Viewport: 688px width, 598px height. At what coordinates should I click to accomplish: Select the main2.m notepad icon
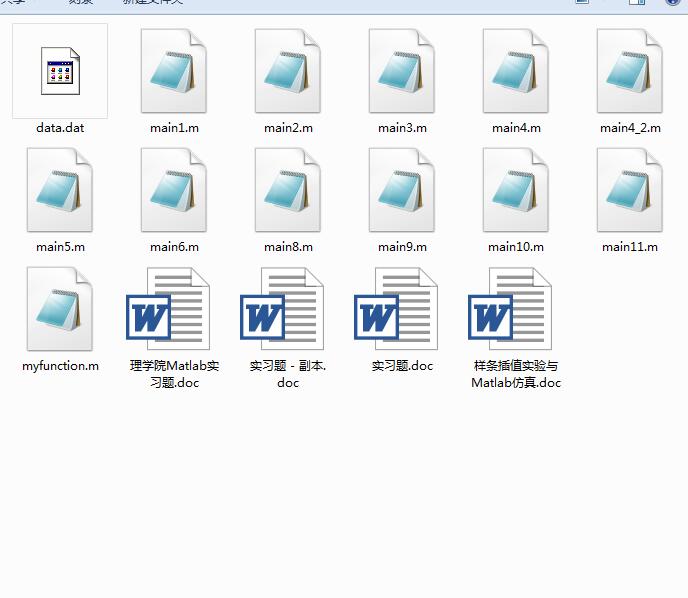(x=288, y=71)
